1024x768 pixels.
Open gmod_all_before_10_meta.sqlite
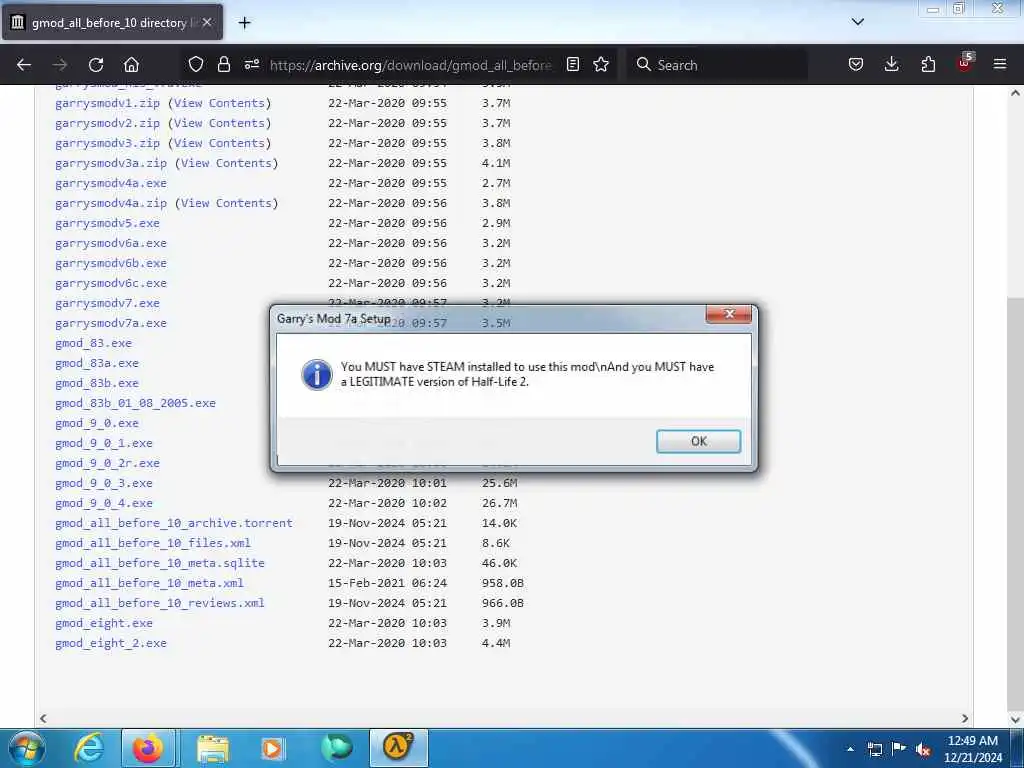click(160, 563)
